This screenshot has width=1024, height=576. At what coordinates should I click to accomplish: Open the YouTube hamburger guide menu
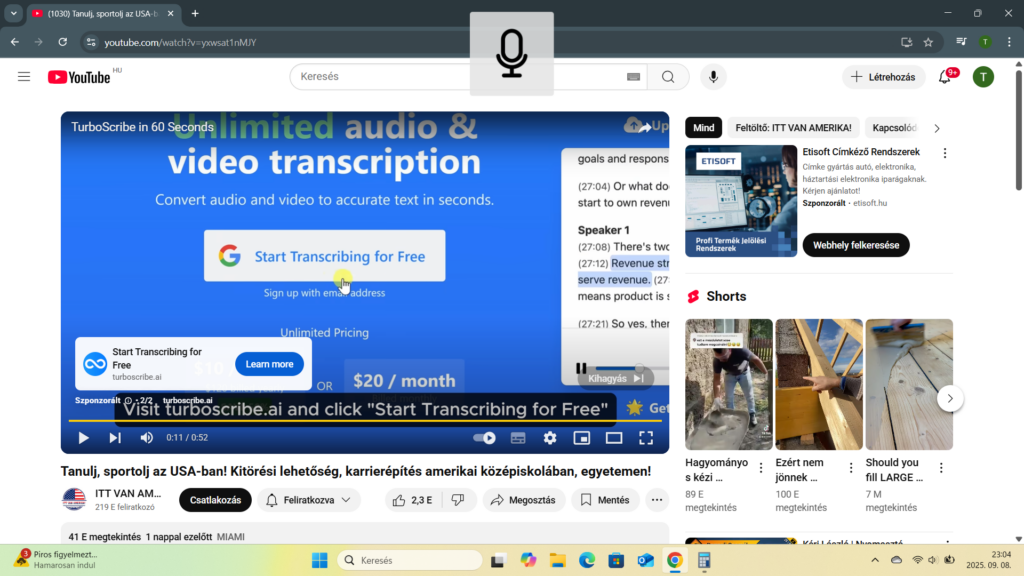point(24,77)
